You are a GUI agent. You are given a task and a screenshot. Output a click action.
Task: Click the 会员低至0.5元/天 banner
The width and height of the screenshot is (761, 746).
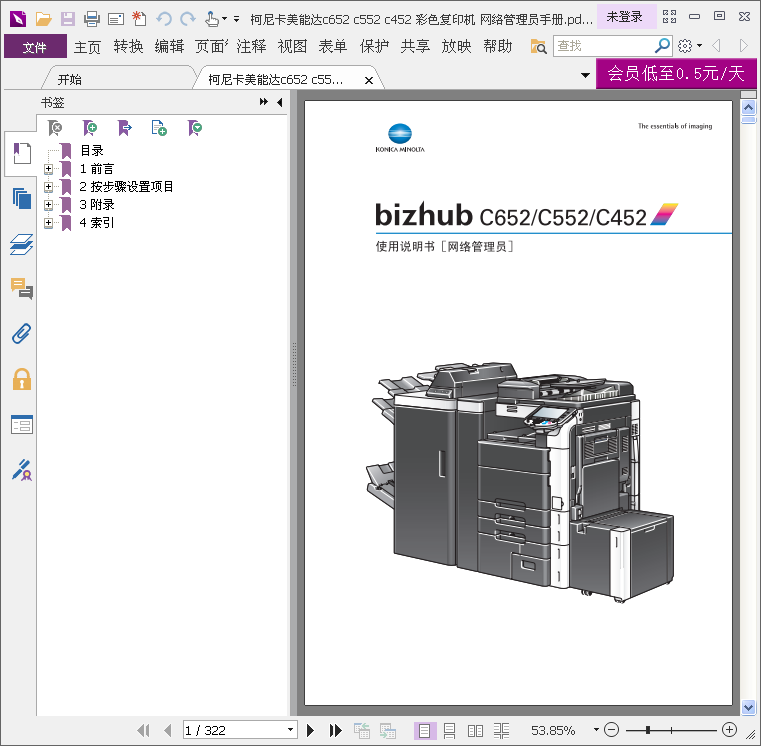(676, 73)
